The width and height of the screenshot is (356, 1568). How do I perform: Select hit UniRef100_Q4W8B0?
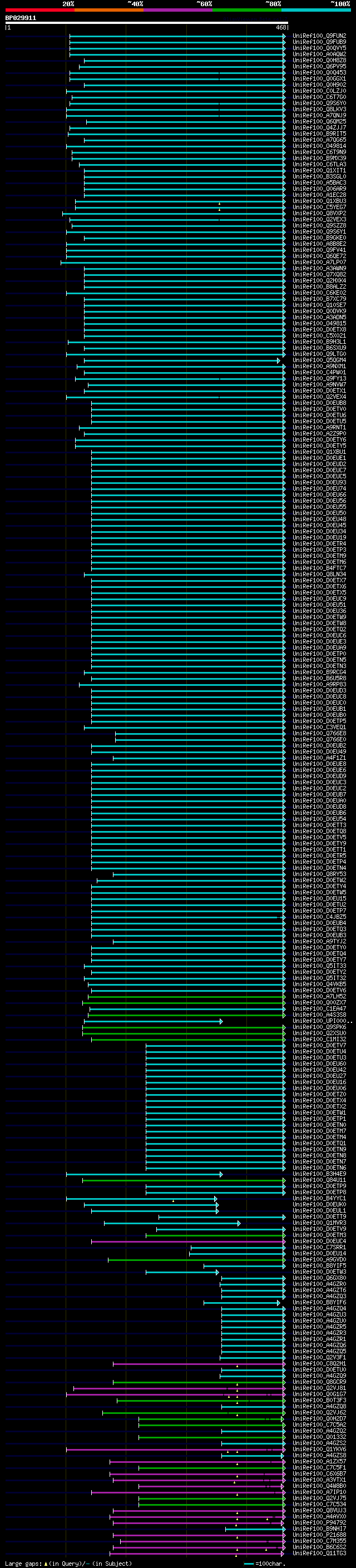[x=319, y=1485]
